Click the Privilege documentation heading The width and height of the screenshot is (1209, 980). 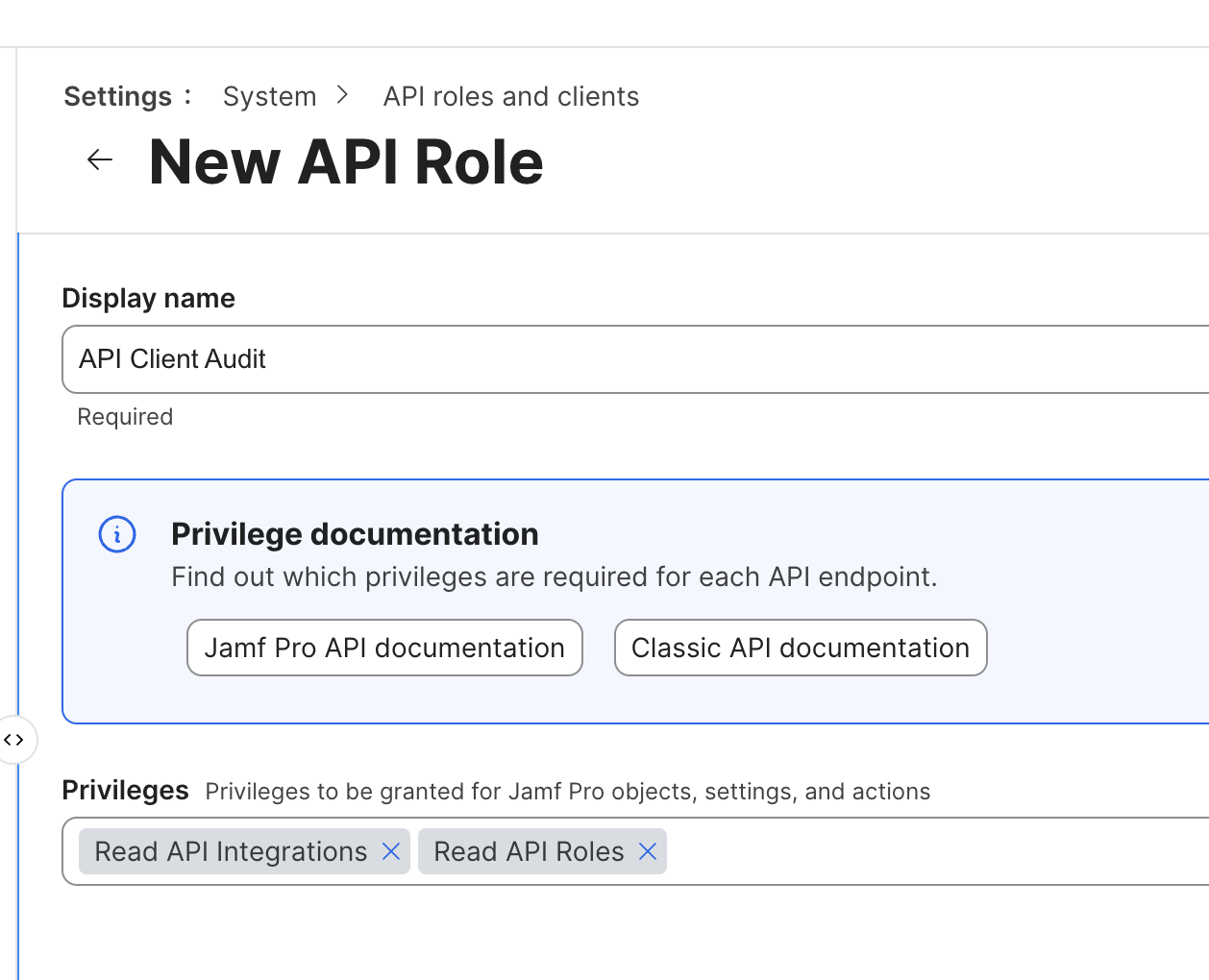pos(355,534)
